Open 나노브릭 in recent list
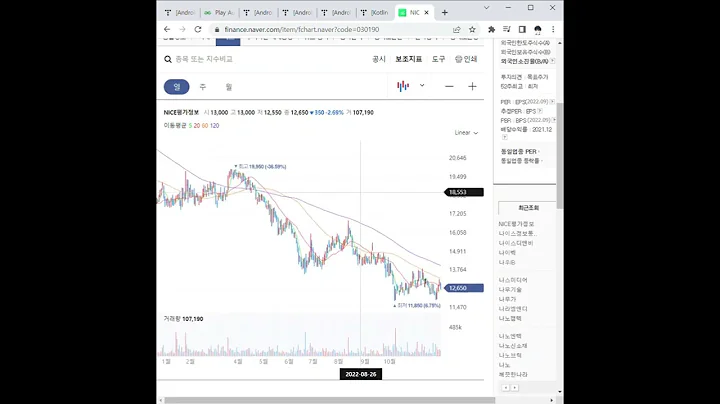 point(510,355)
